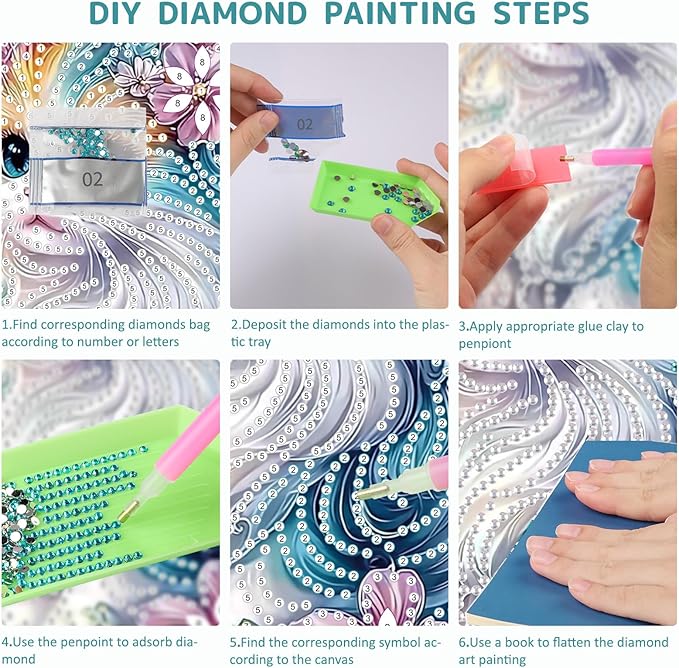Screen dimensions: 679x668
Task: Click the blue 02 bag held in fingers
Action: pyautogui.click(x=301, y=120)
